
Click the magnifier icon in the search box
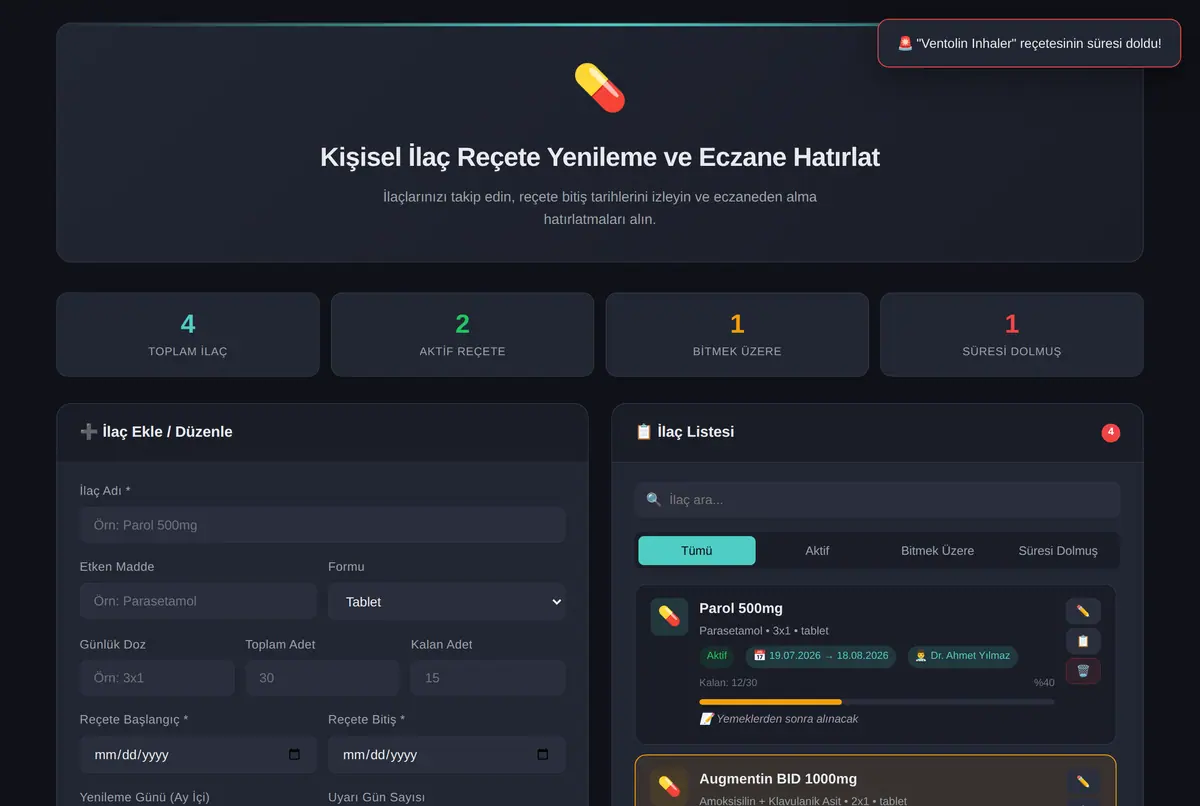coord(654,499)
